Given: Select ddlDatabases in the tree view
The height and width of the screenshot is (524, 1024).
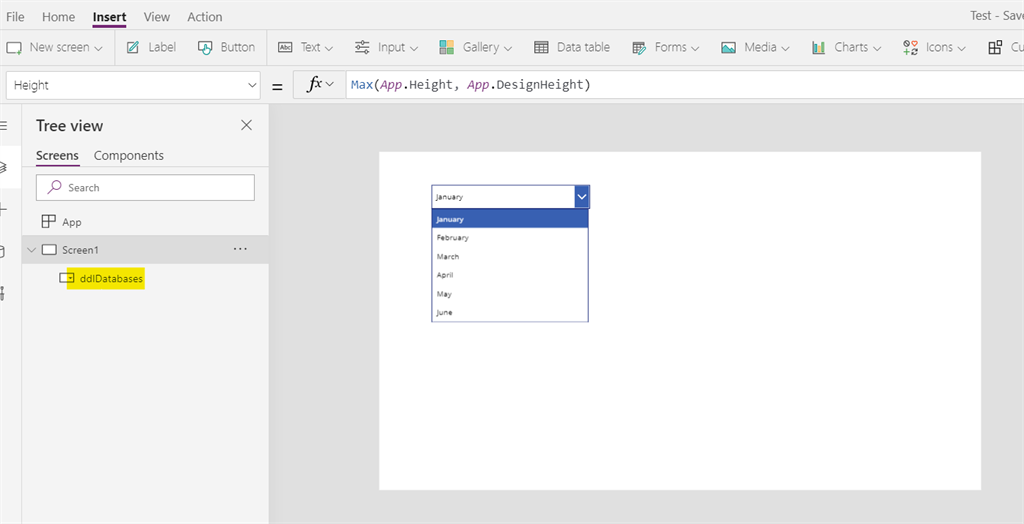Looking at the screenshot, I should 111,278.
